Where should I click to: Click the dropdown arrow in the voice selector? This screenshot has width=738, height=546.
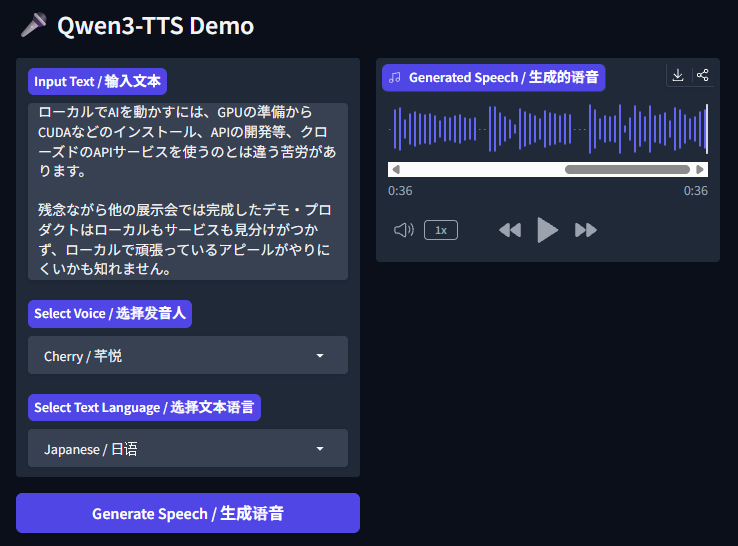click(320, 356)
